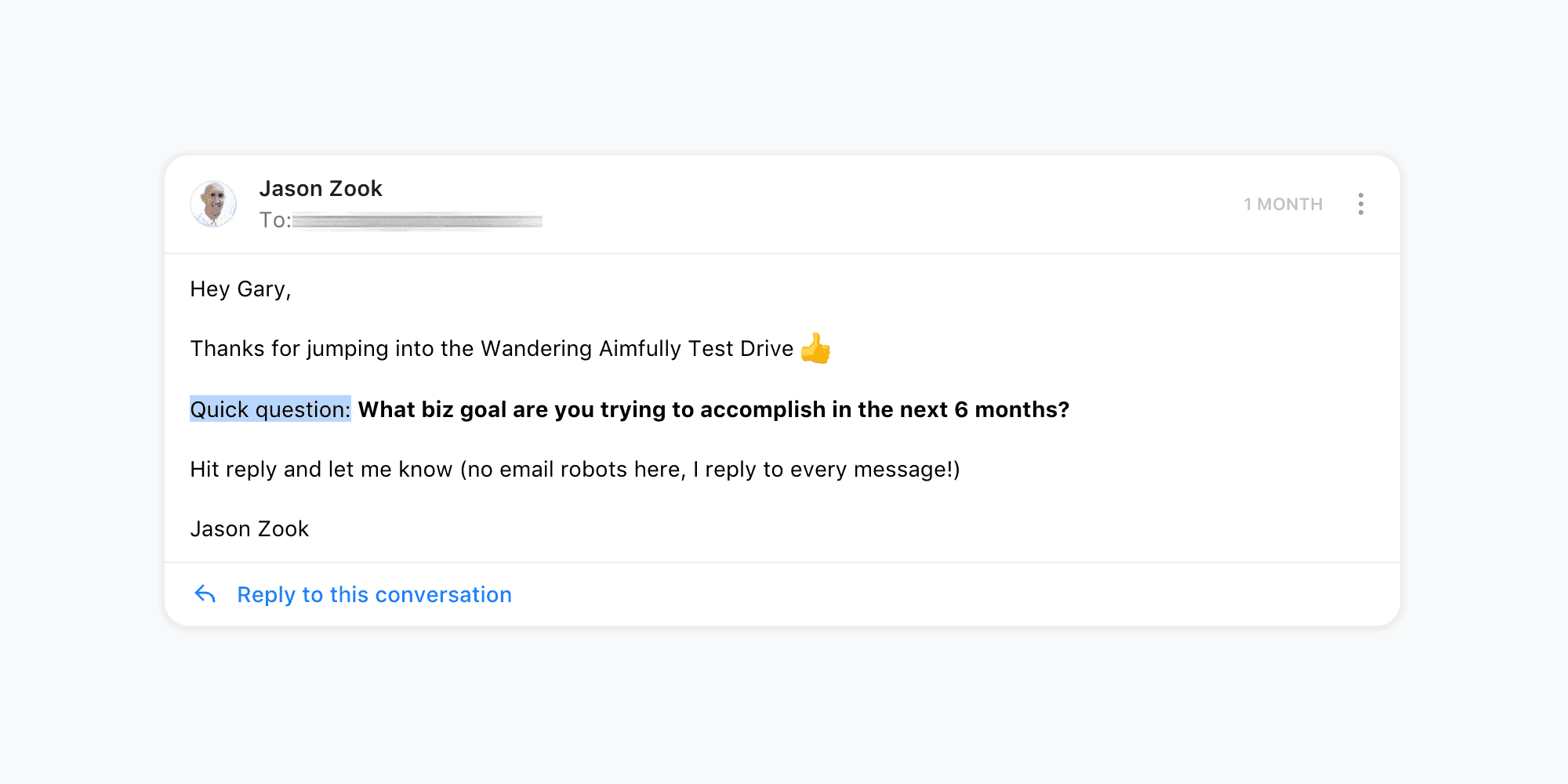
Task: Click the Jason Zook signature line
Action: tap(249, 528)
